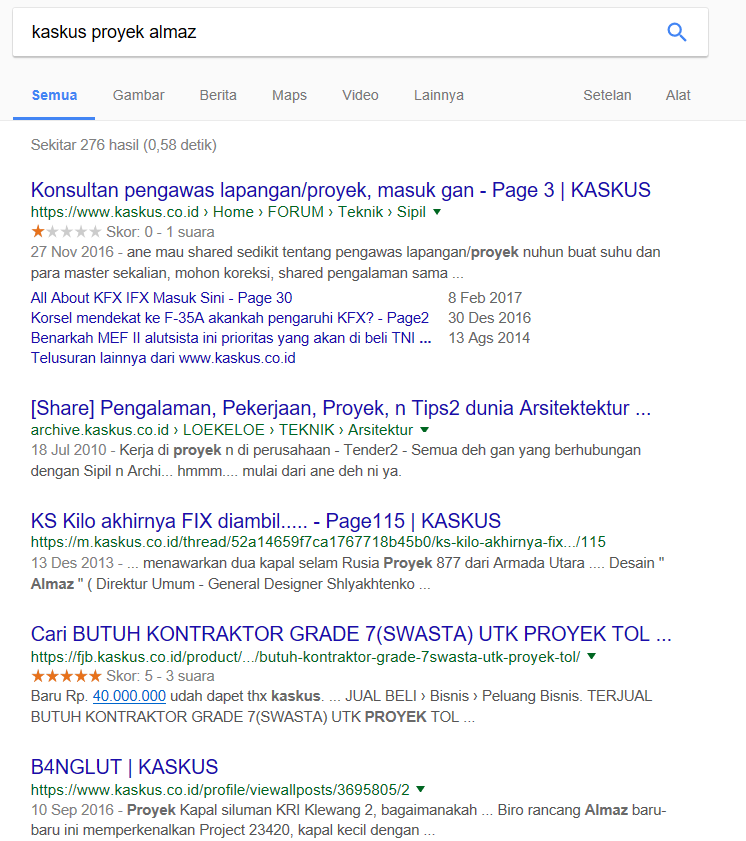The width and height of the screenshot is (746, 841).
Task: Switch to the Maps tab
Action: [x=289, y=95]
